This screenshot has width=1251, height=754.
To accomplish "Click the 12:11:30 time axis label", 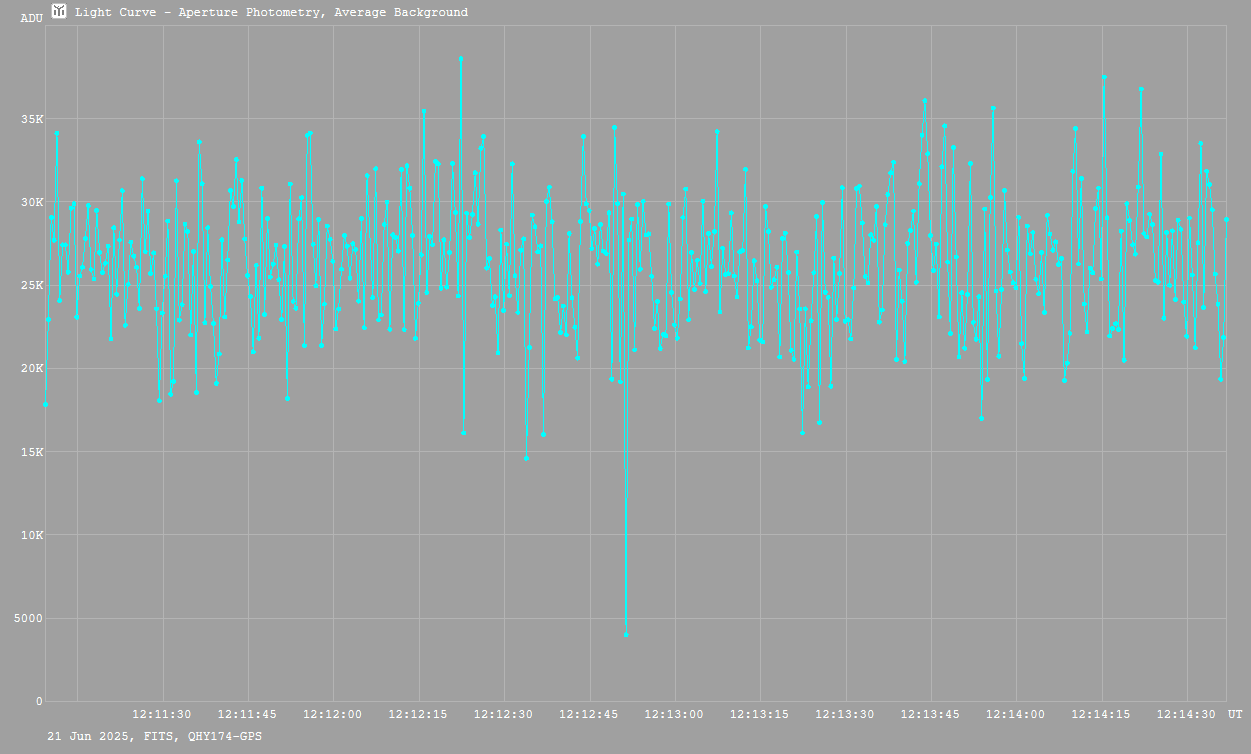I will tap(162, 715).
